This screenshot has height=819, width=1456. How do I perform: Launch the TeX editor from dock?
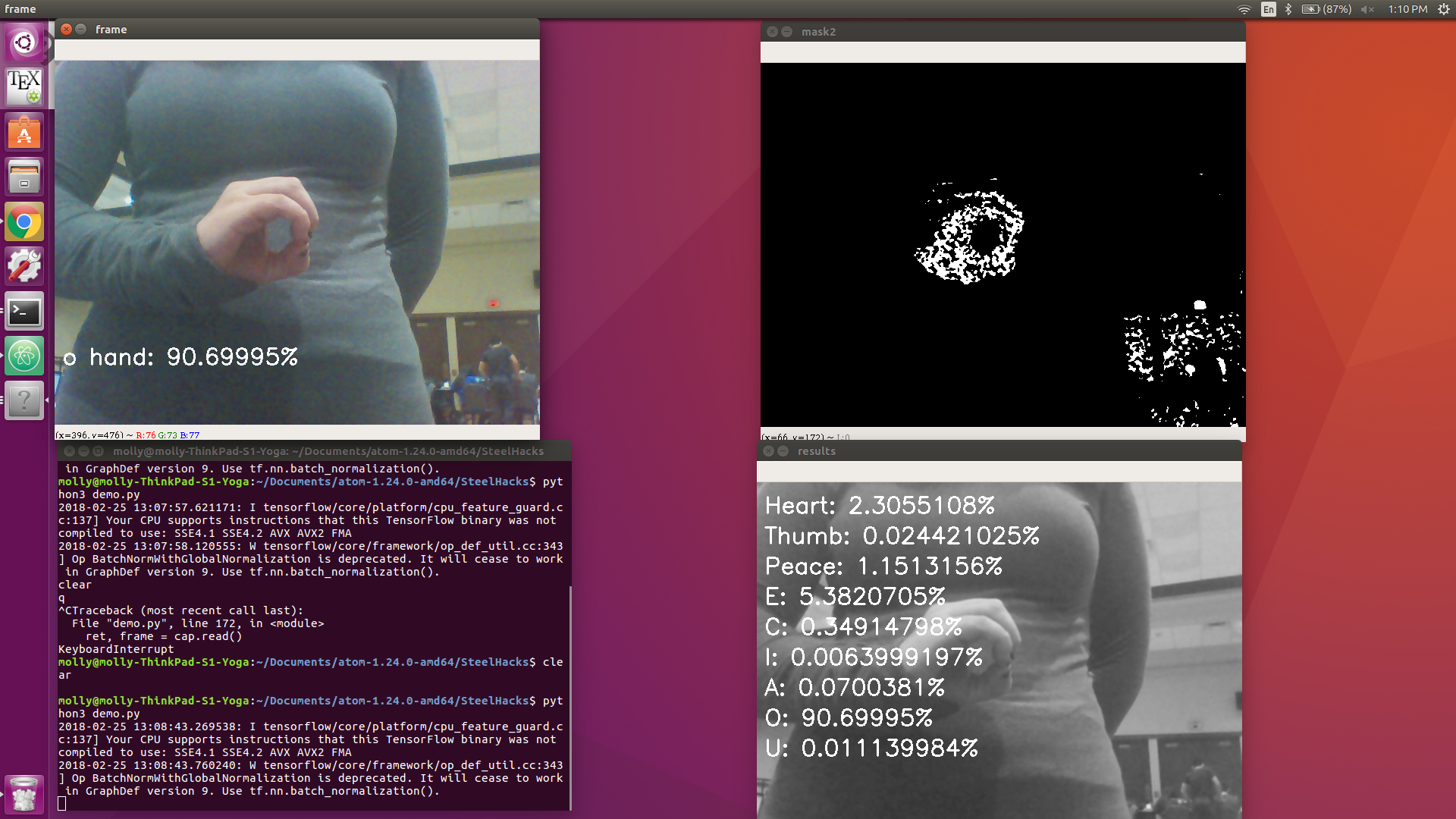click(24, 87)
